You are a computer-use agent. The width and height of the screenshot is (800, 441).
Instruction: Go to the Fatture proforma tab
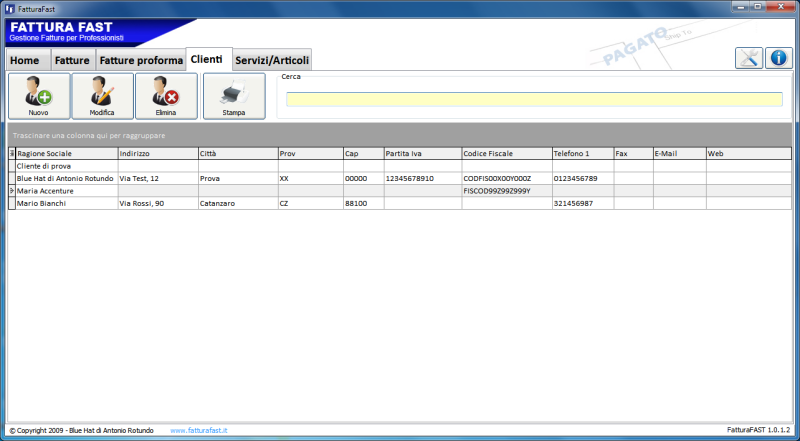click(x=140, y=60)
